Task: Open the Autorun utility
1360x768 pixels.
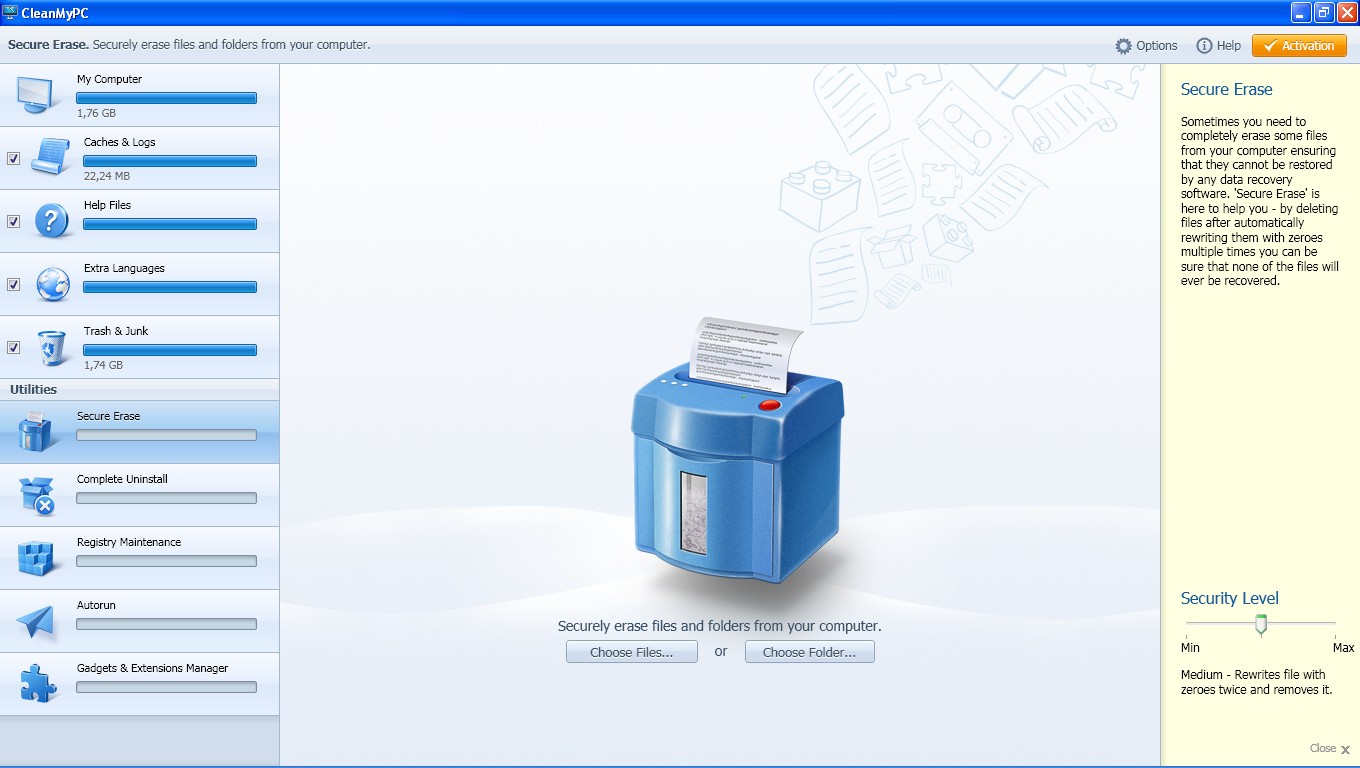Action: pyautogui.click(x=139, y=621)
